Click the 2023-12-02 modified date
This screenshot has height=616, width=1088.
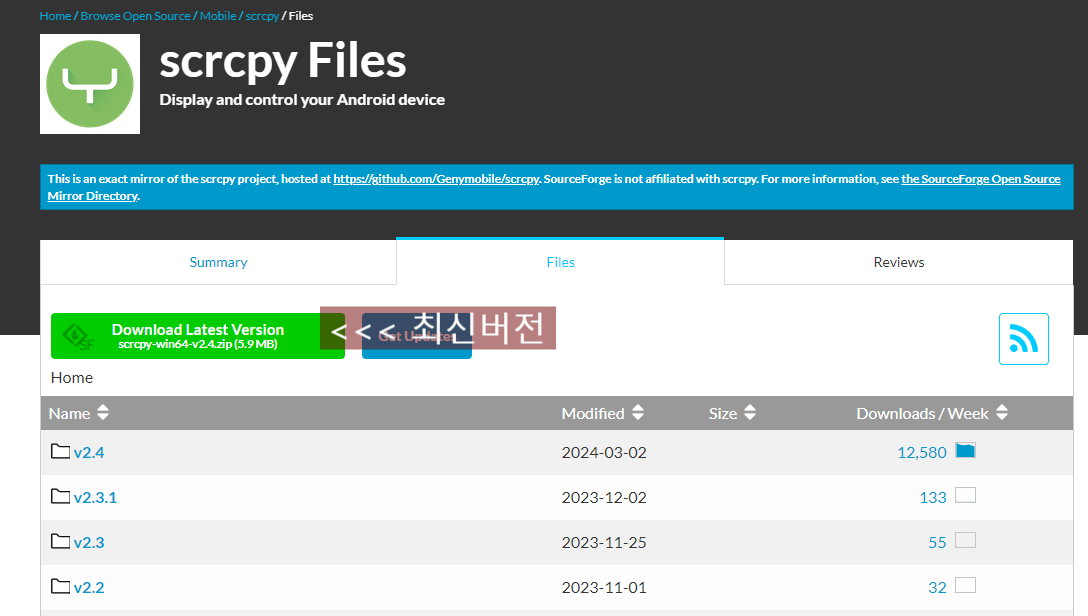coord(604,497)
